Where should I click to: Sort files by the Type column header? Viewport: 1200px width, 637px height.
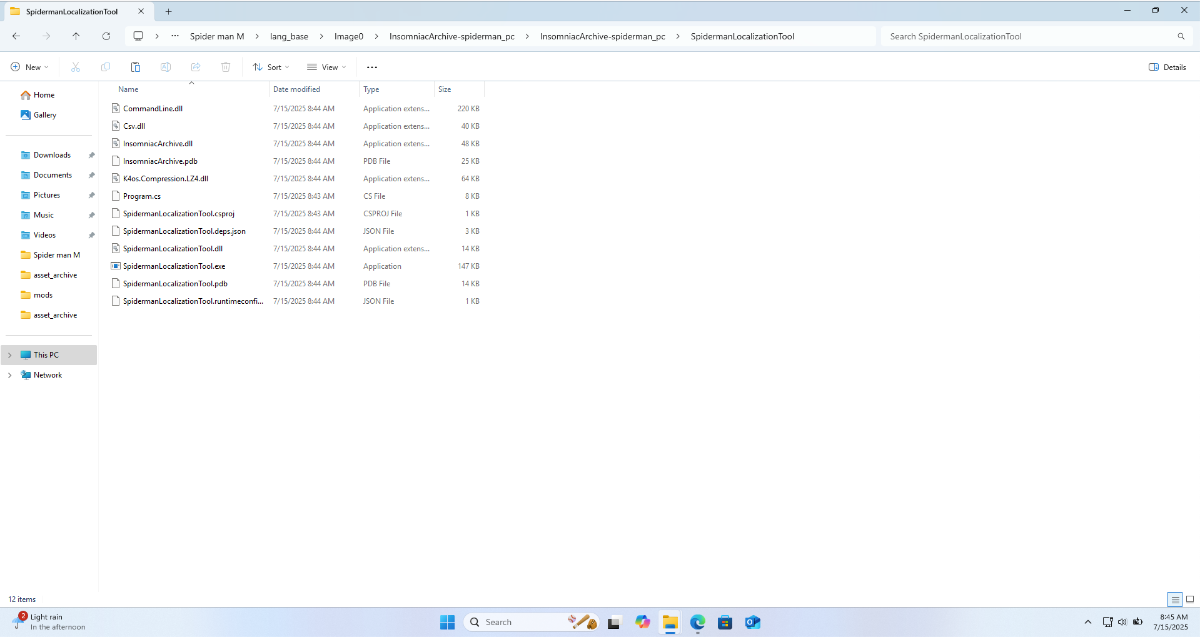[x=371, y=89]
